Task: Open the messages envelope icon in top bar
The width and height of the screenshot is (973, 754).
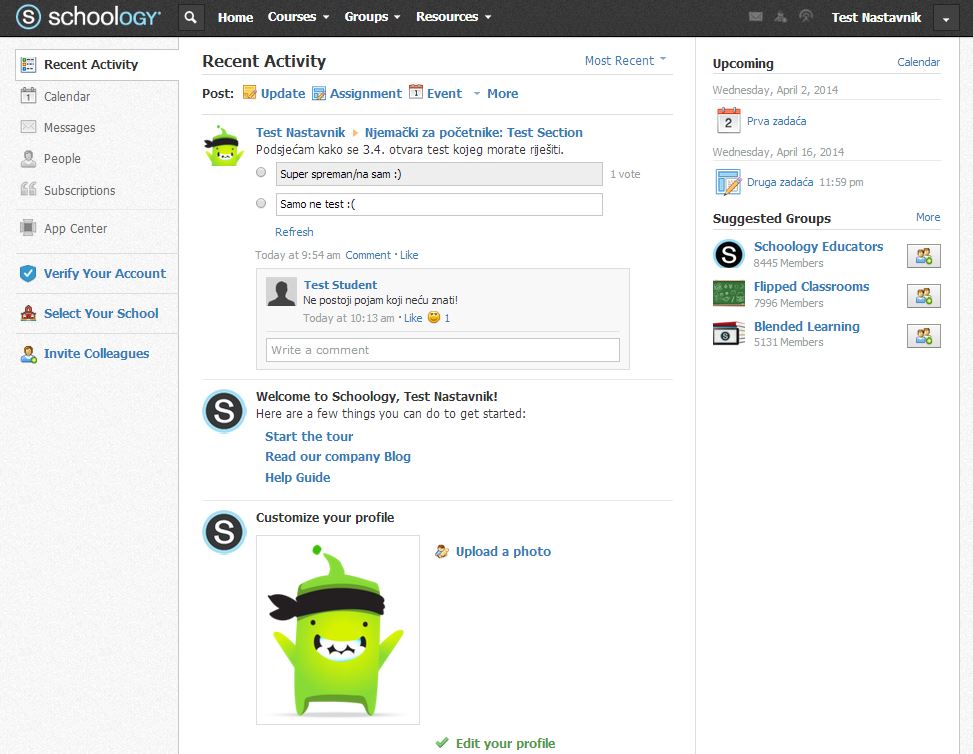Action: (x=755, y=17)
